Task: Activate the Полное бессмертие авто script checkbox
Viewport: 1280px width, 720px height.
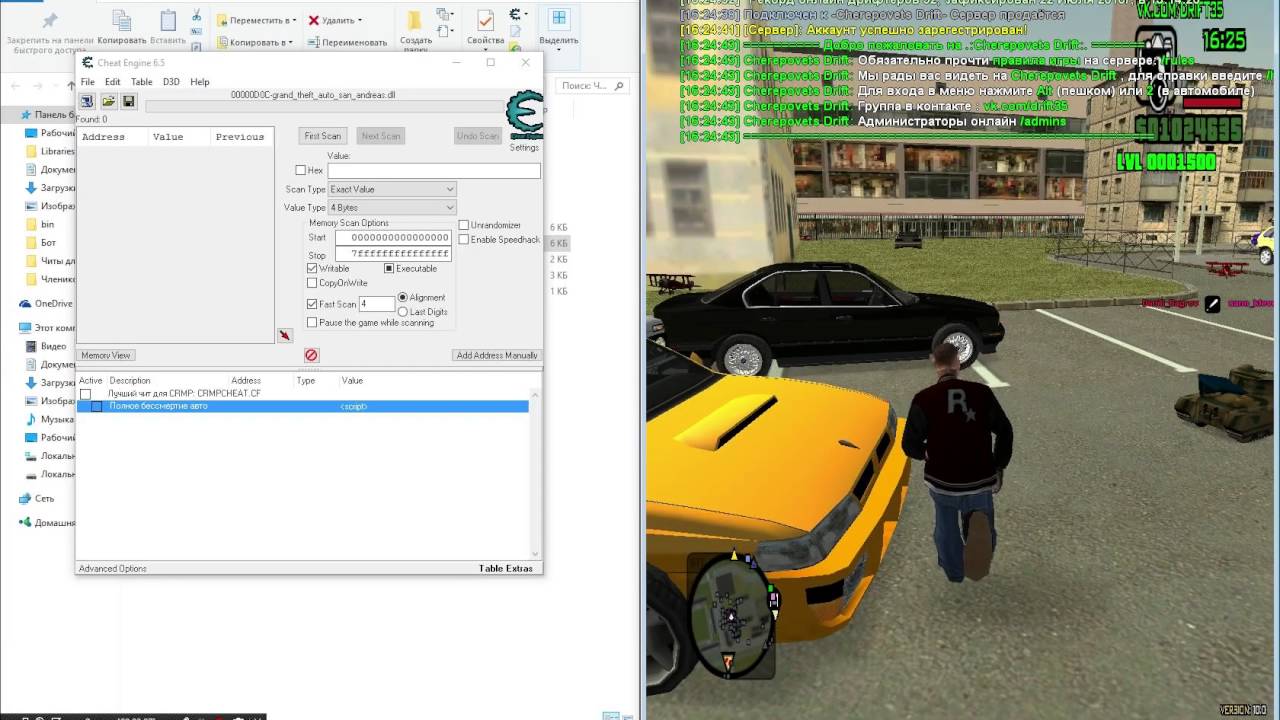Action: 97,406
